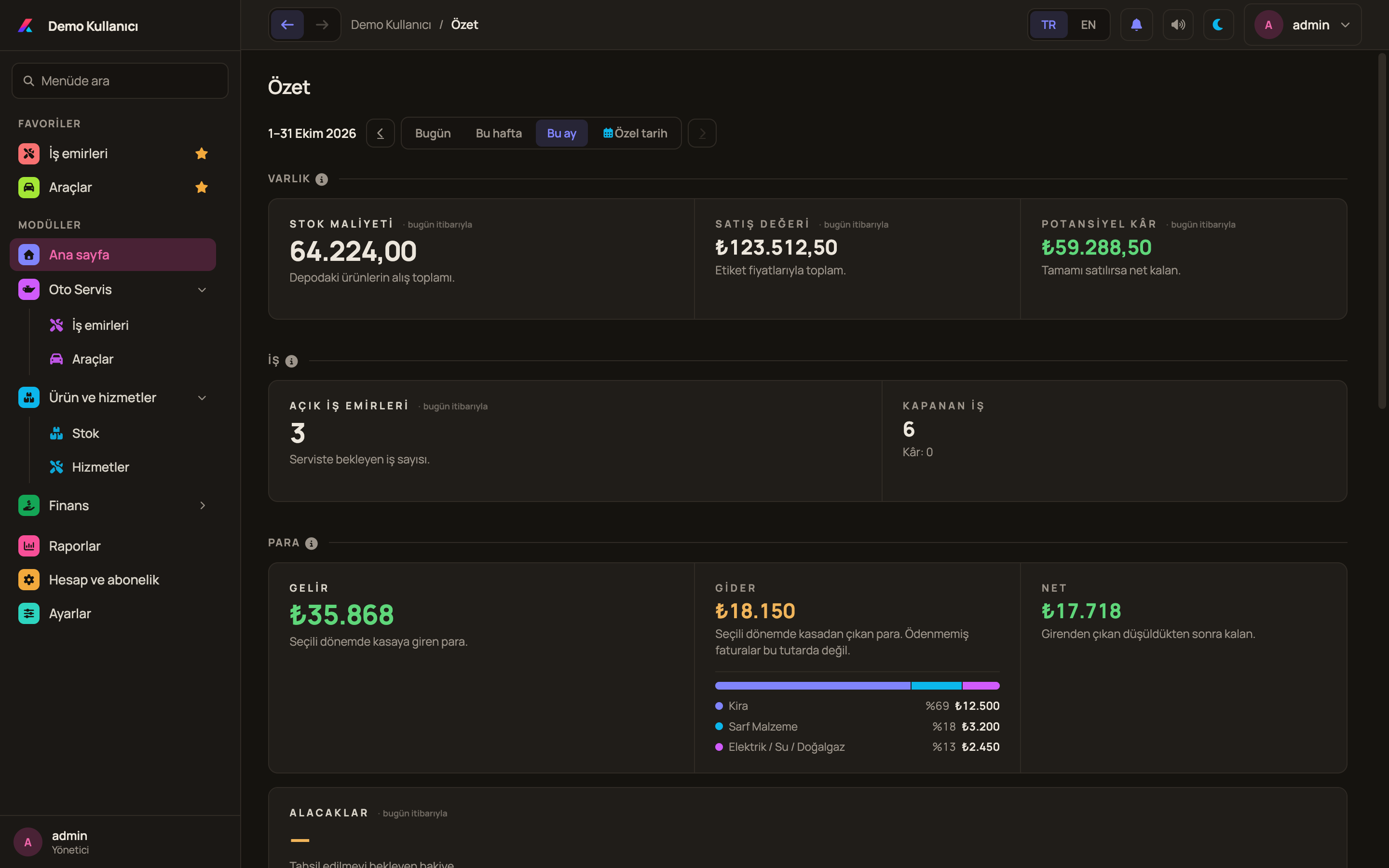Click the back arrow navigation button

287,25
